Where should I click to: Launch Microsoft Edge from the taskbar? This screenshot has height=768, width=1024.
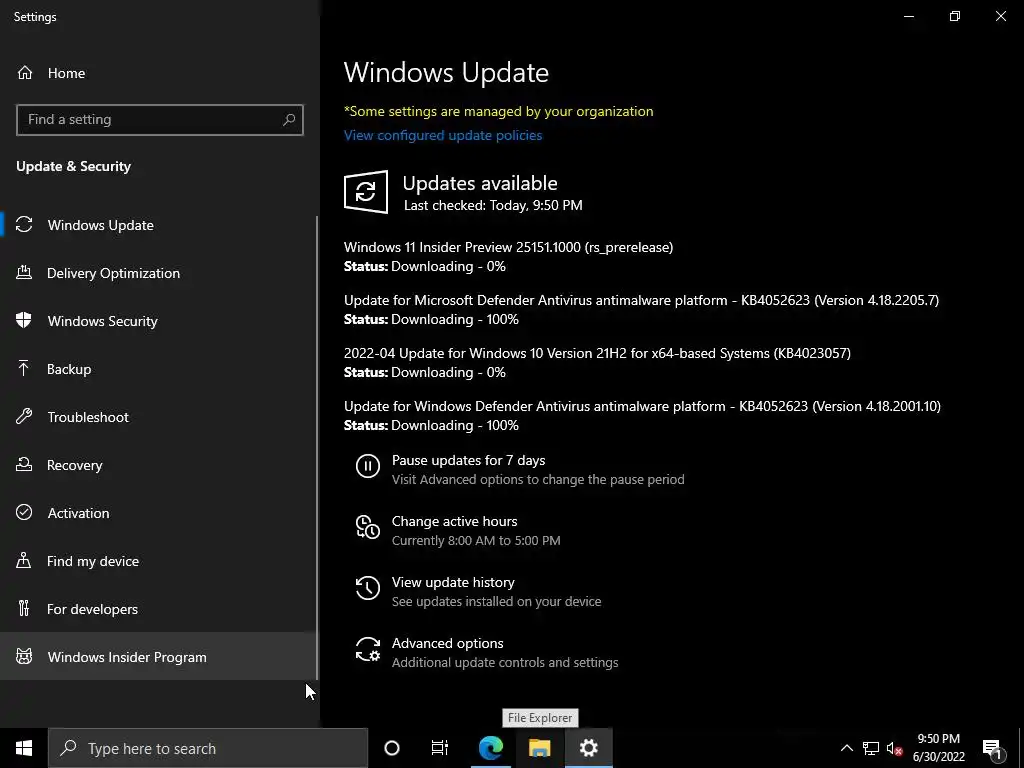(x=490, y=748)
